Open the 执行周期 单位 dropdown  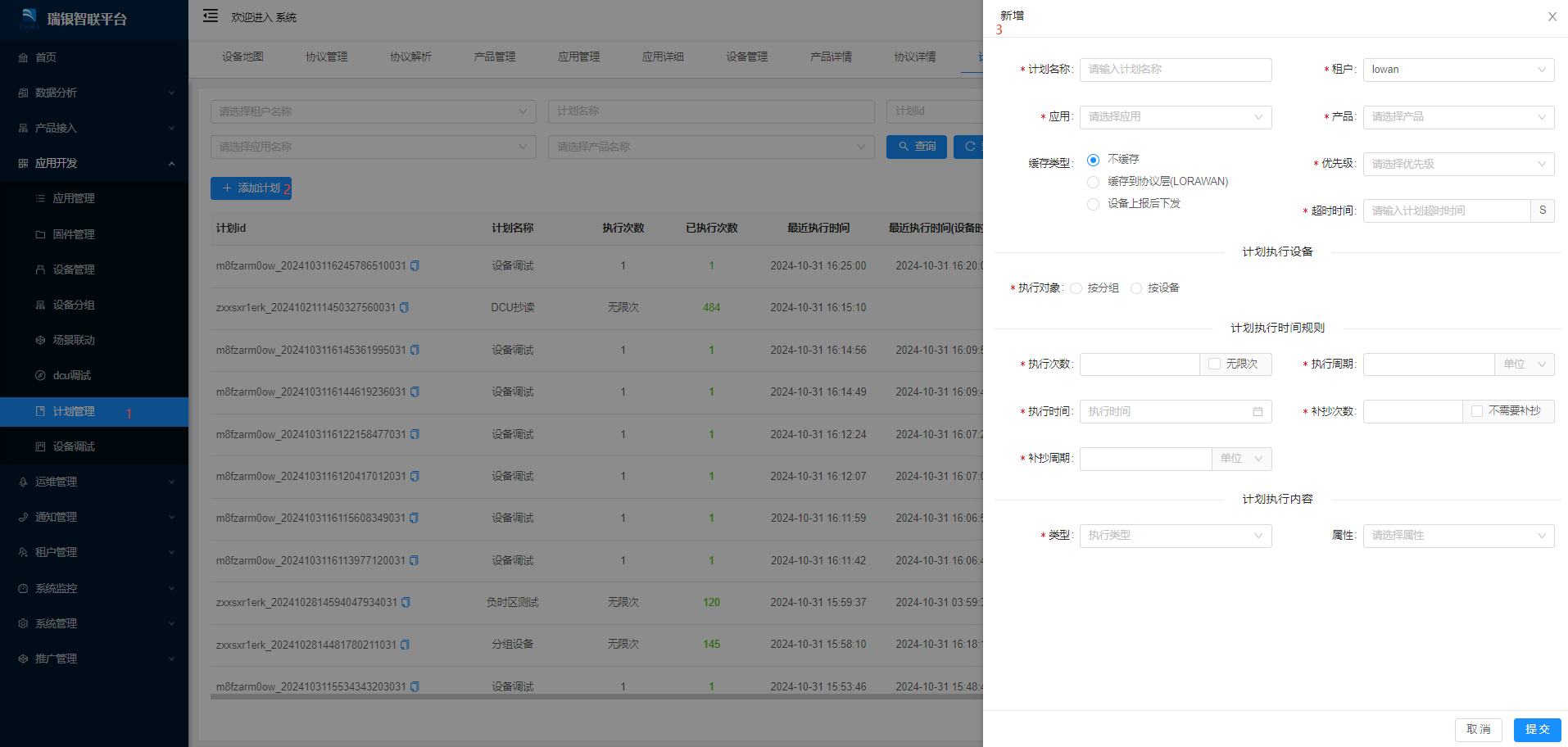(x=1524, y=364)
